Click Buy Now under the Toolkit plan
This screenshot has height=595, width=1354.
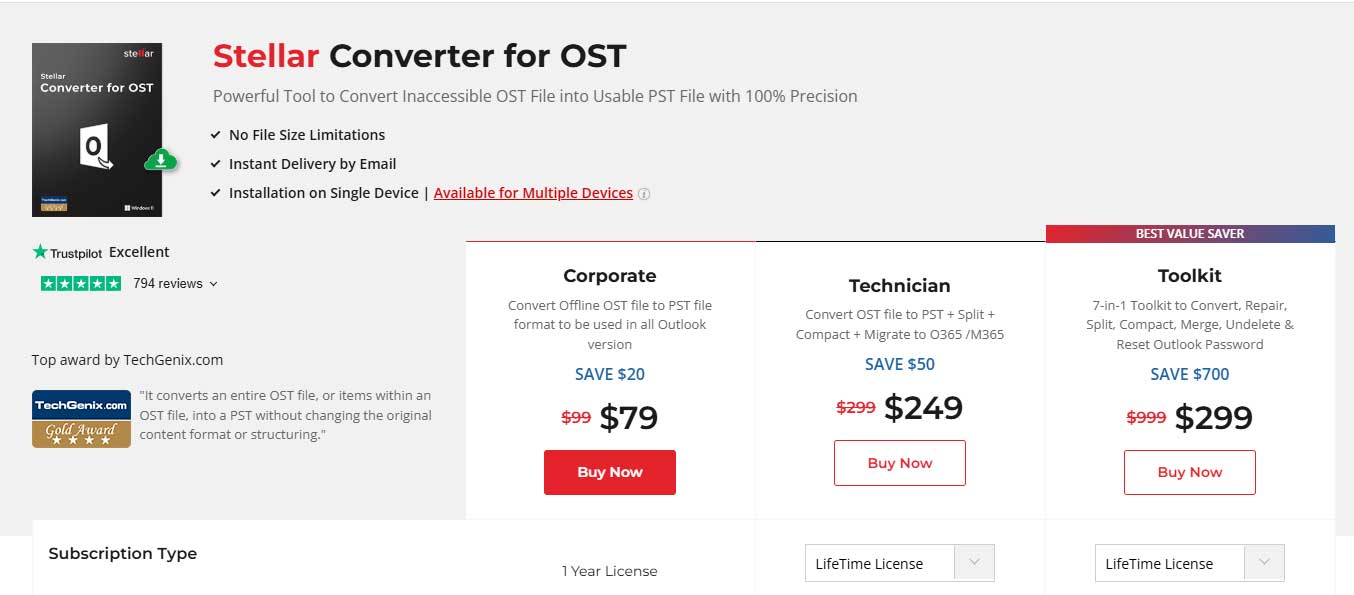(x=1189, y=472)
